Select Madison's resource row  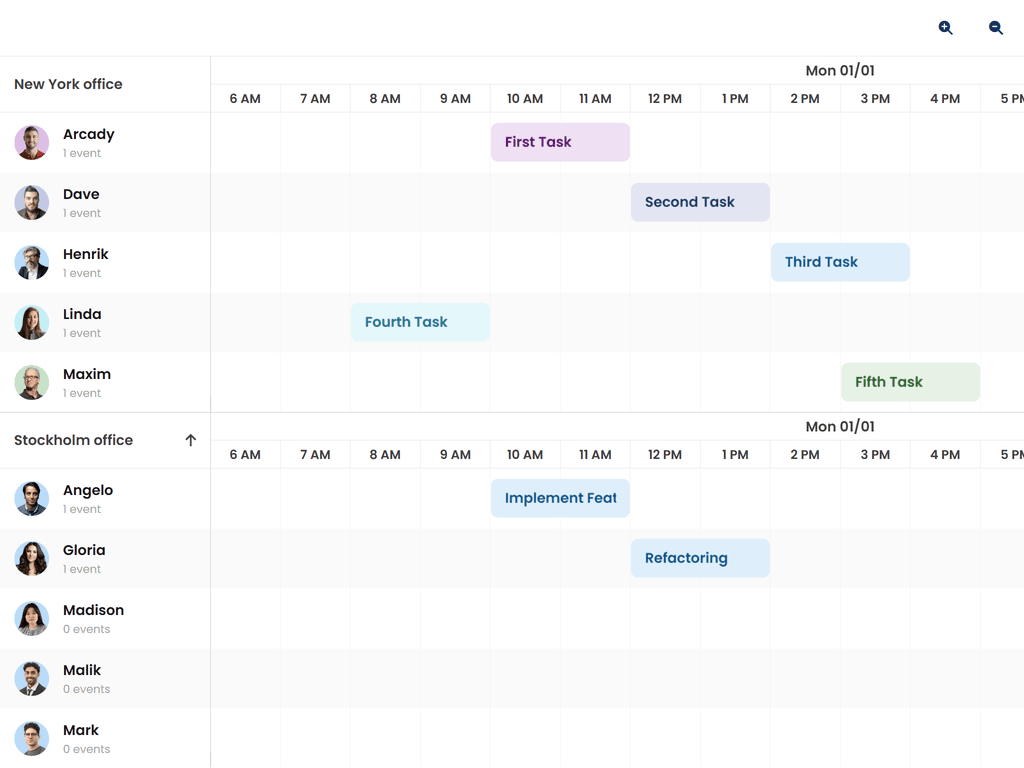[93, 618]
